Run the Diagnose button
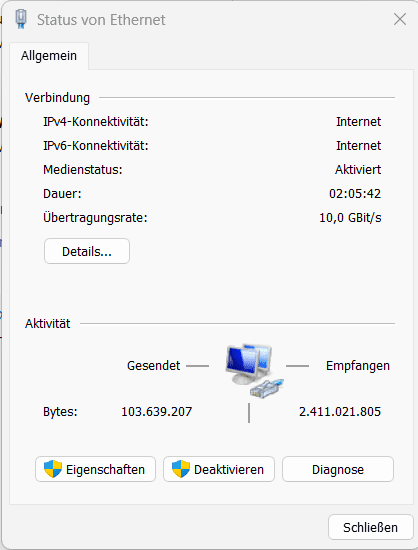 (x=338, y=469)
